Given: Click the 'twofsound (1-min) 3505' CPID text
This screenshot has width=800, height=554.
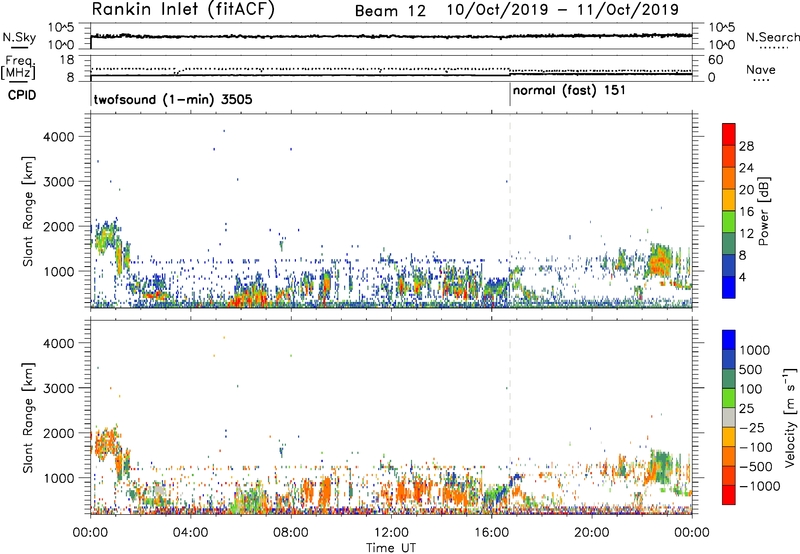Looking at the screenshot, I should pos(173,99).
